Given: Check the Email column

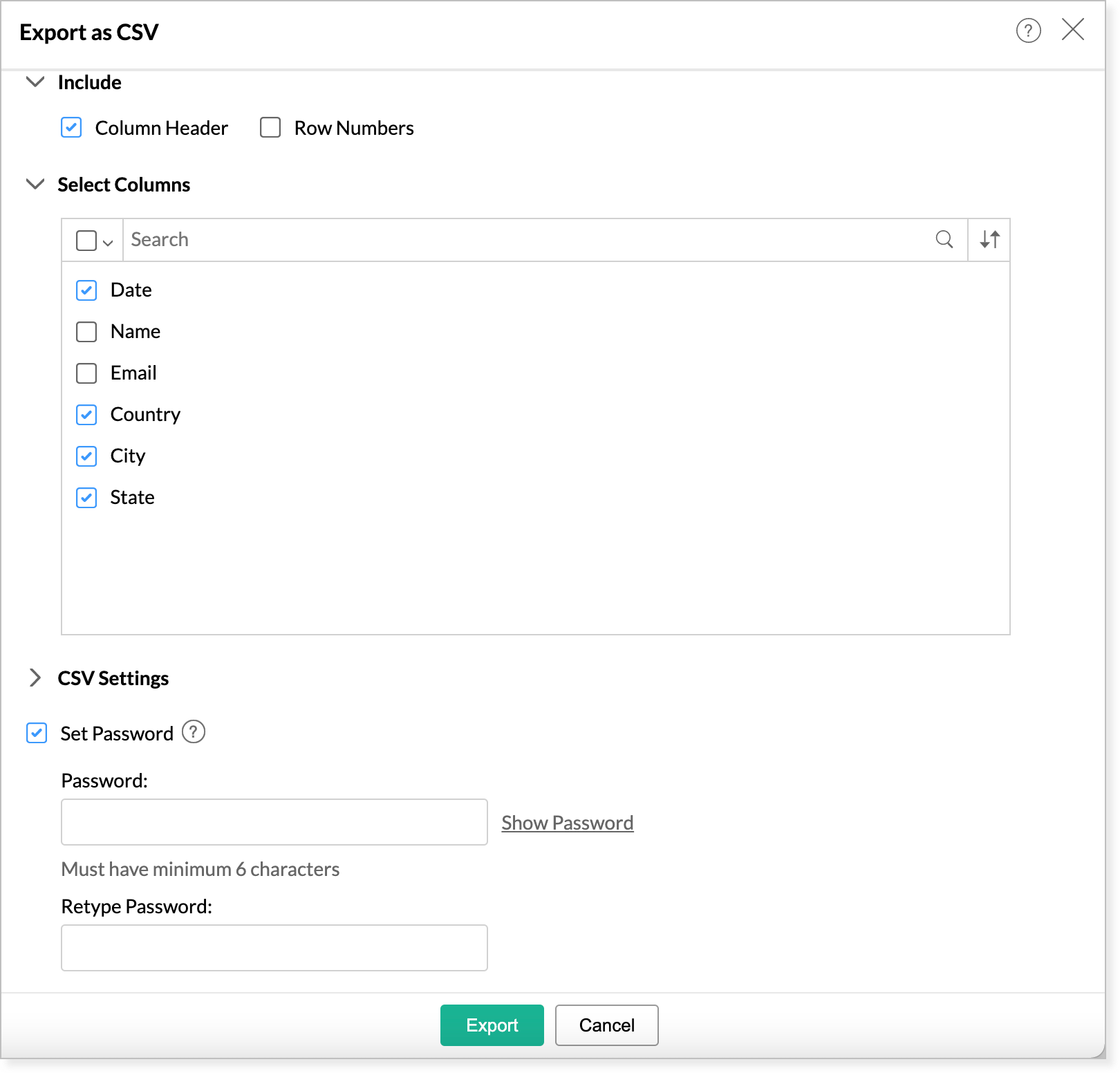Looking at the screenshot, I should point(86,373).
